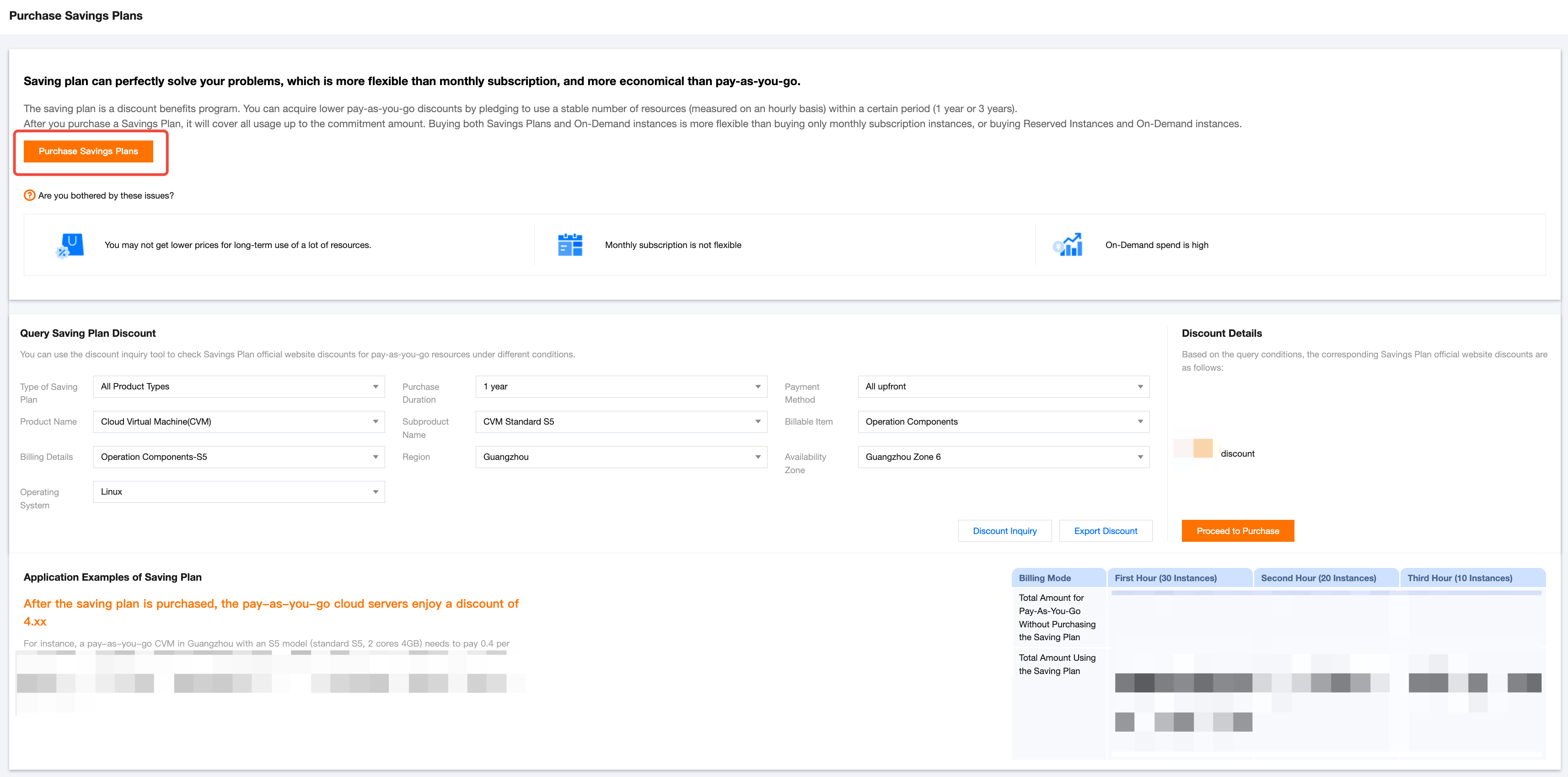Open the Subproduct Name dropdown
1568x777 pixels.
point(621,422)
